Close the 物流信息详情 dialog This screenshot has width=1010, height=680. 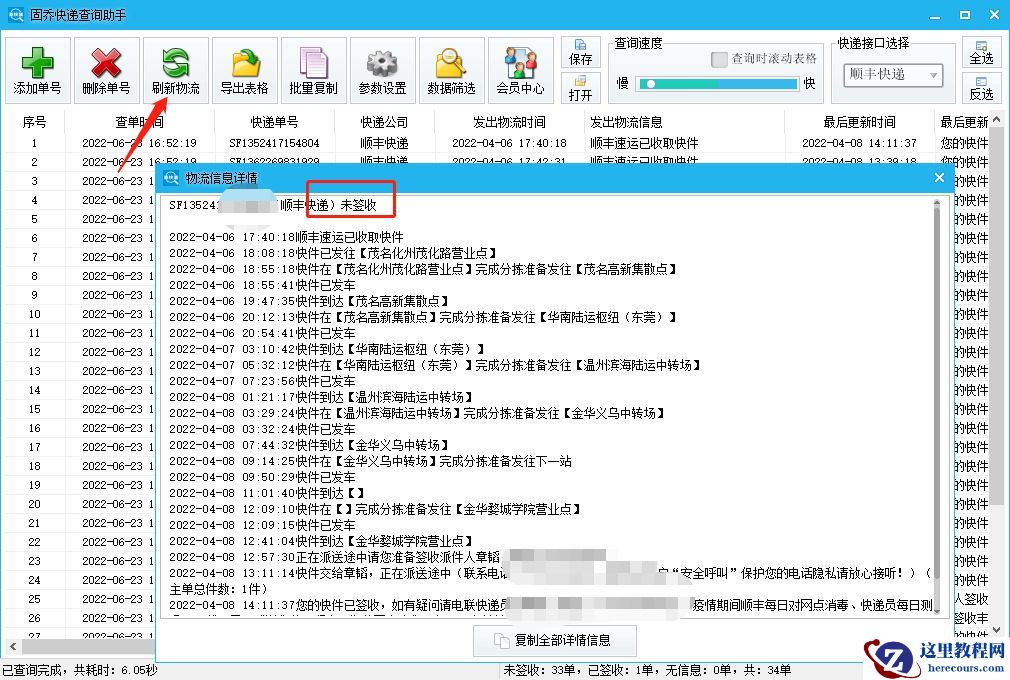939,178
